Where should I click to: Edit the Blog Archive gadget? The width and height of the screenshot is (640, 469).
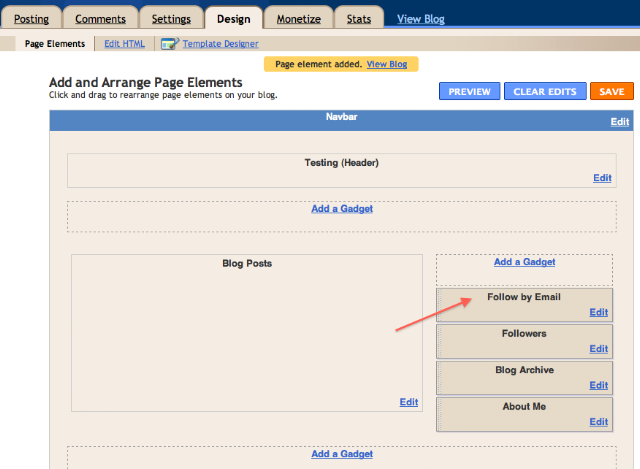pyautogui.click(x=598, y=385)
